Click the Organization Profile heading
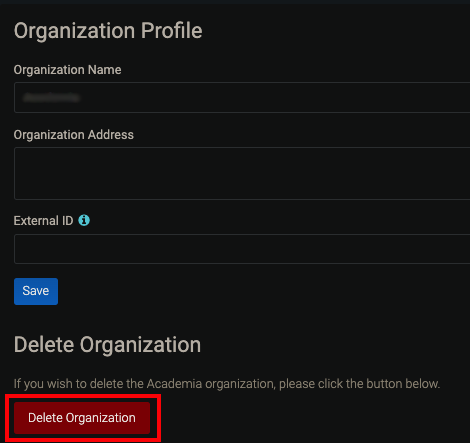The image size is (470, 443). pyautogui.click(x=108, y=31)
